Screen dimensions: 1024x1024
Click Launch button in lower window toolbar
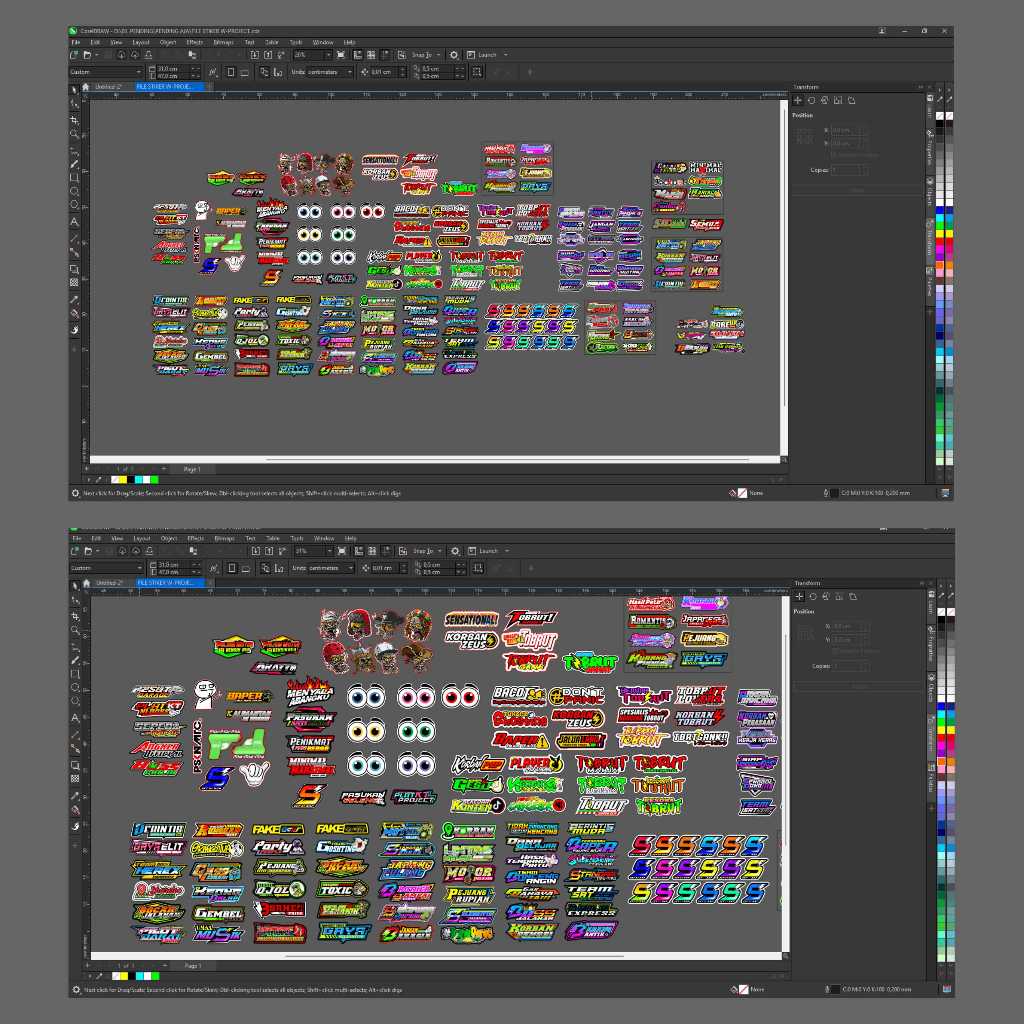(x=483, y=551)
